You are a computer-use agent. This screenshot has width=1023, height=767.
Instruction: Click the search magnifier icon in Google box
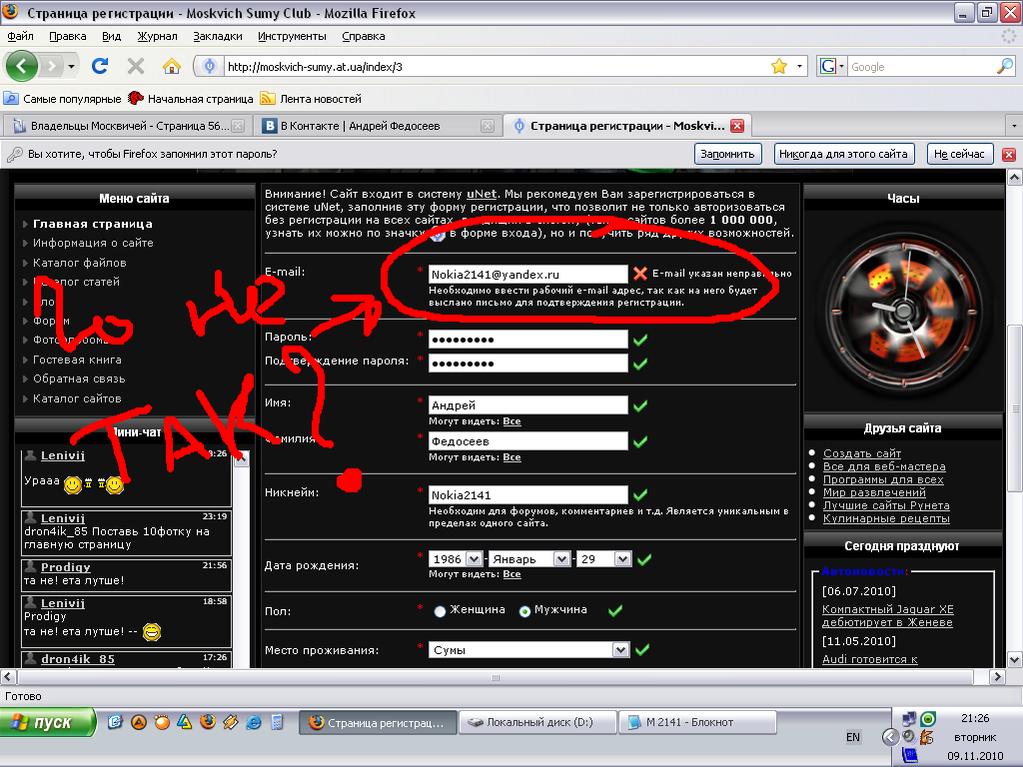[1004, 66]
